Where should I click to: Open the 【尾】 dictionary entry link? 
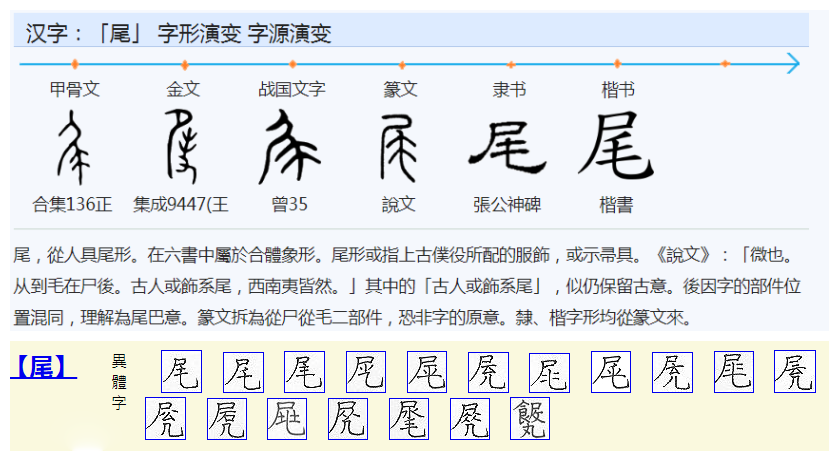click(44, 367)
